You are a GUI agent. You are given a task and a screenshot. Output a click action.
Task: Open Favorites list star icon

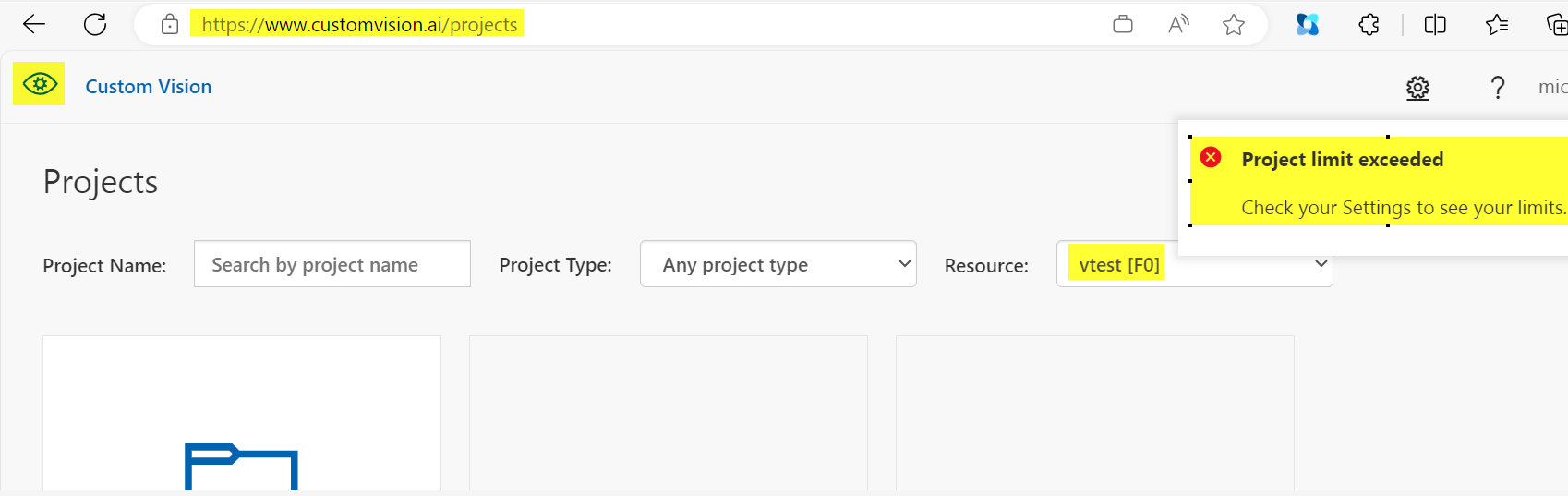point(1497,25)
